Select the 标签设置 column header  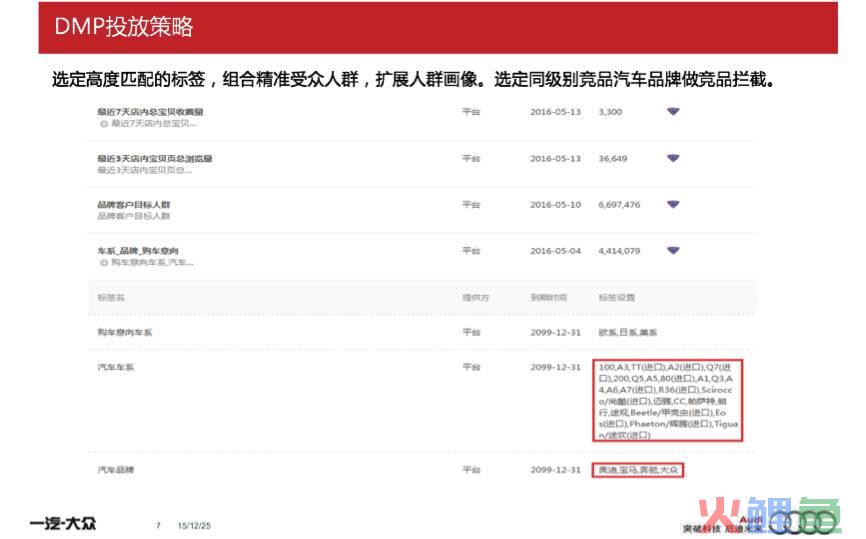pyautogui.click(x=616, y=298)
